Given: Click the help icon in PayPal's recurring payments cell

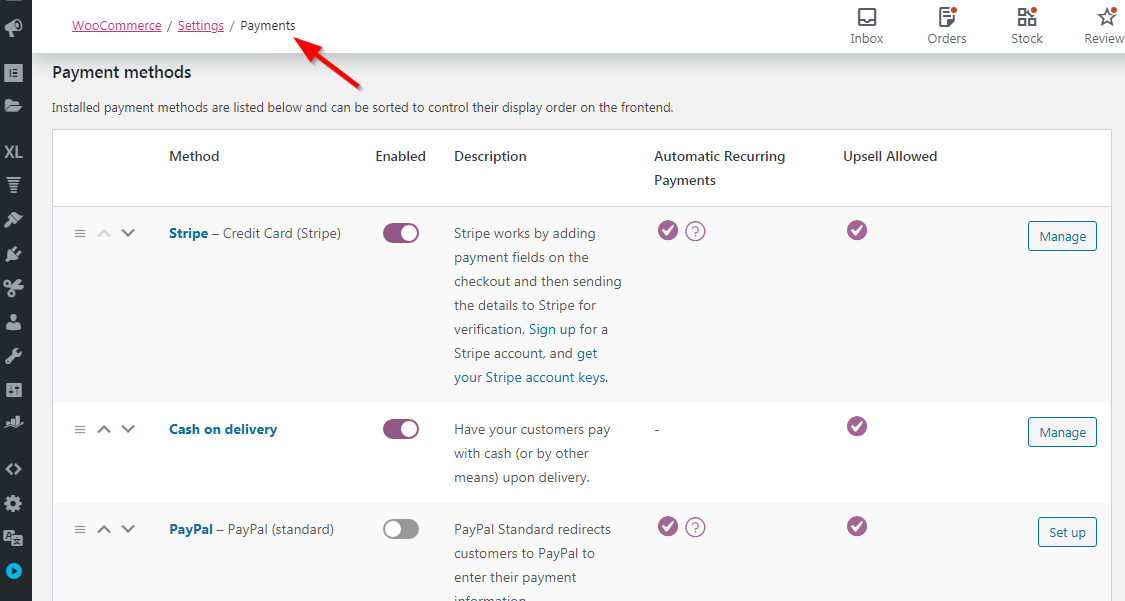Looking at the screenshot, I should (695, 528).
